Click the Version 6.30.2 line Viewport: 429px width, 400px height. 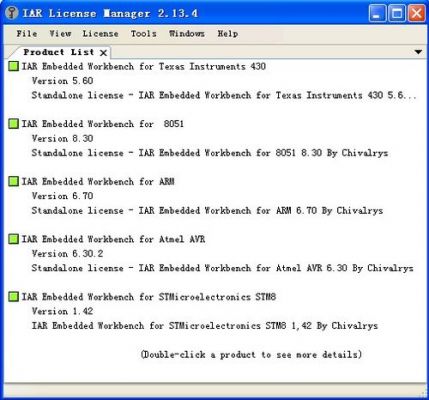pyautogui.click(x=67, y=254)
